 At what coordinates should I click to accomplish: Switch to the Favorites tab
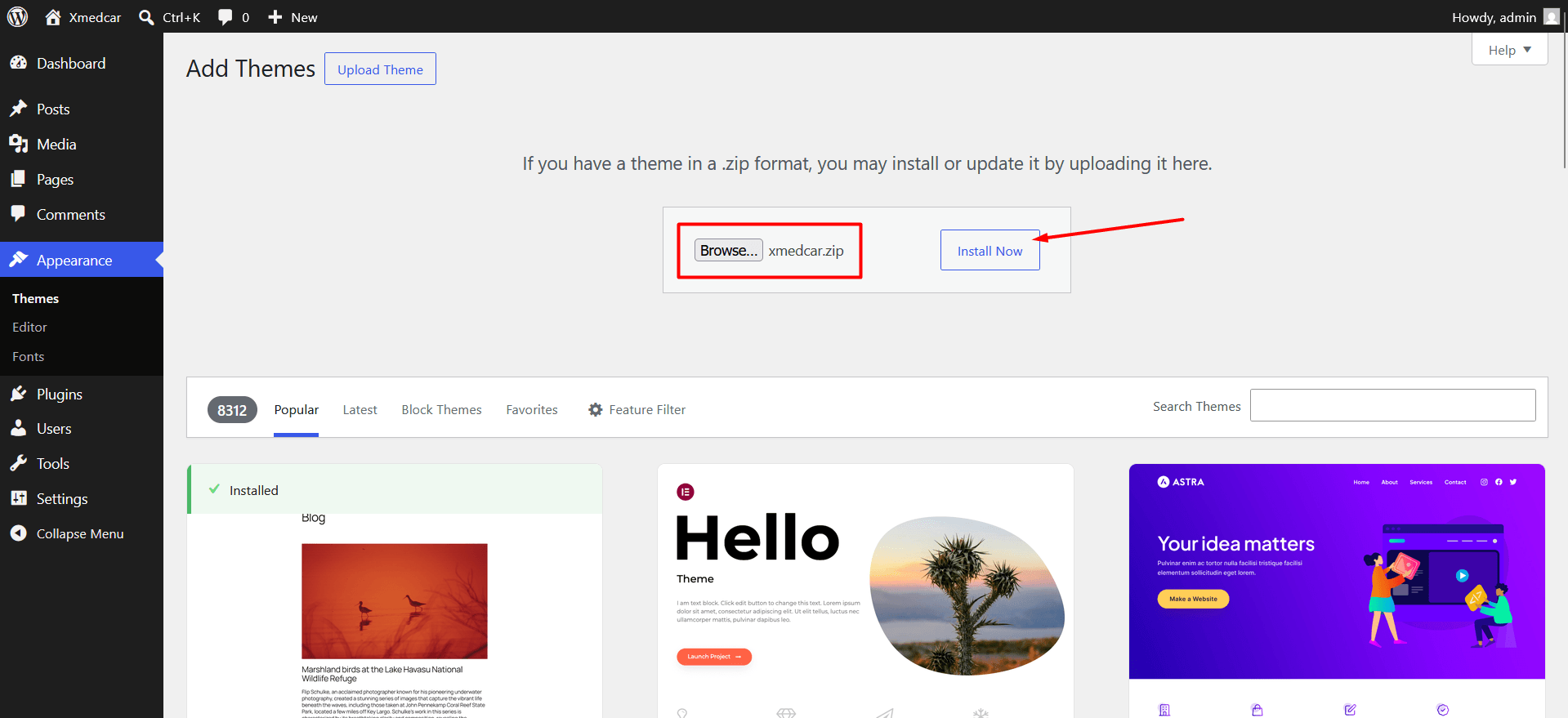(x=532, y=409)
